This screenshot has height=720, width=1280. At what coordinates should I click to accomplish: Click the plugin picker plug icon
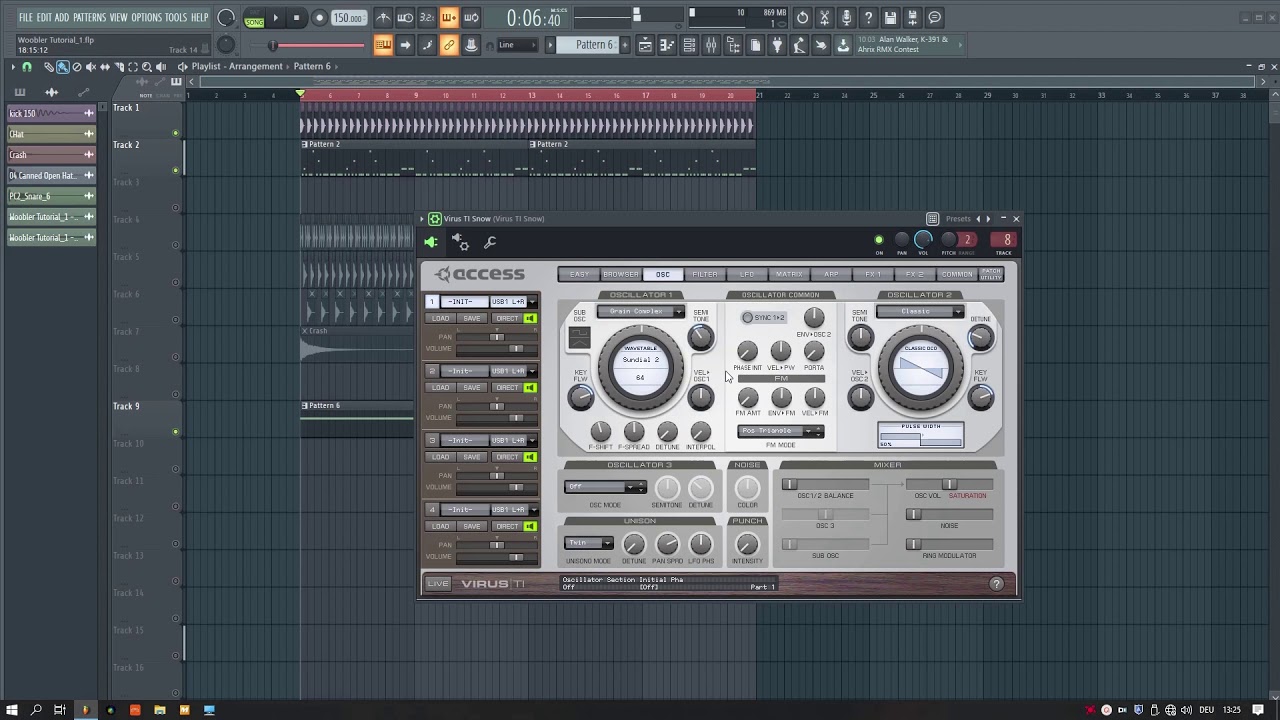tap(777, 45)
